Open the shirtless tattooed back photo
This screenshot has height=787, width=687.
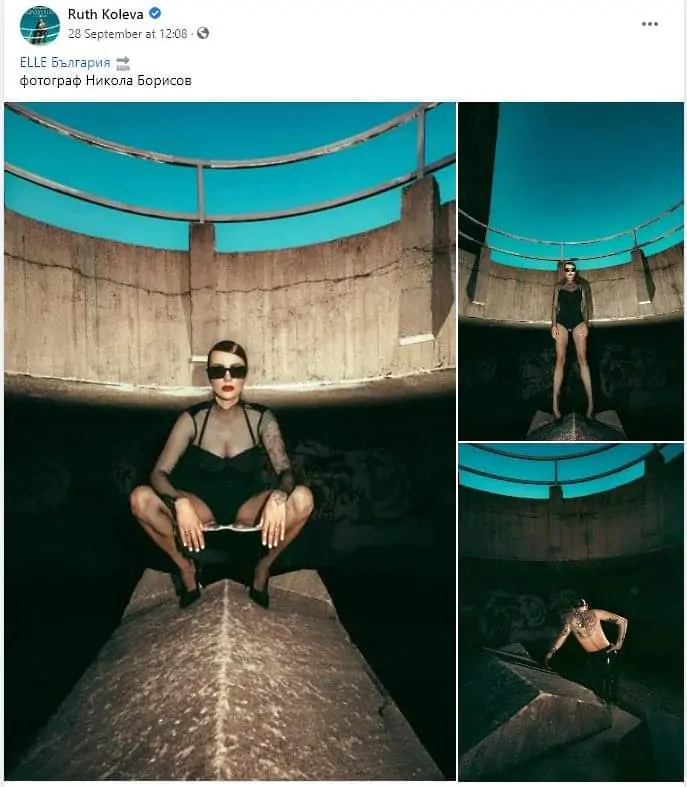point(571,612)
